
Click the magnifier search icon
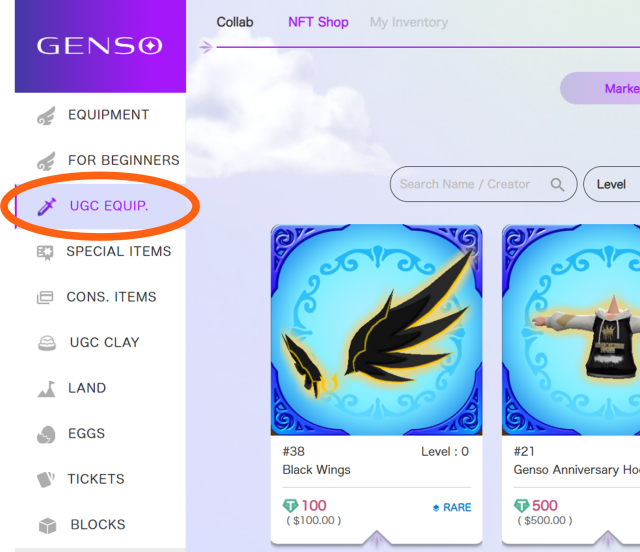click(557, 185)
